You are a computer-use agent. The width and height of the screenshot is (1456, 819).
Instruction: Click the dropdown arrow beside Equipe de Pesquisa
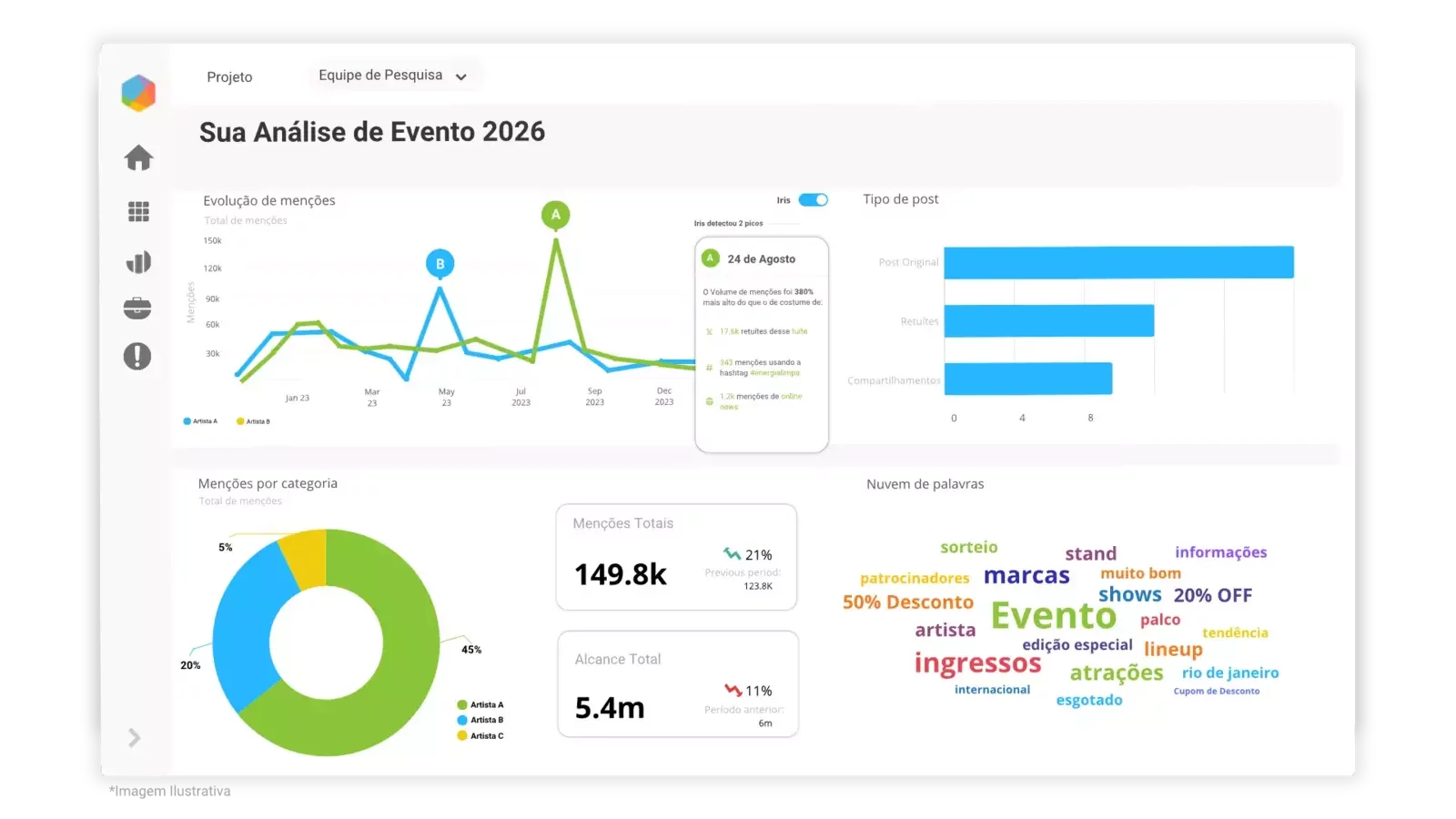[x=461, y=77]
